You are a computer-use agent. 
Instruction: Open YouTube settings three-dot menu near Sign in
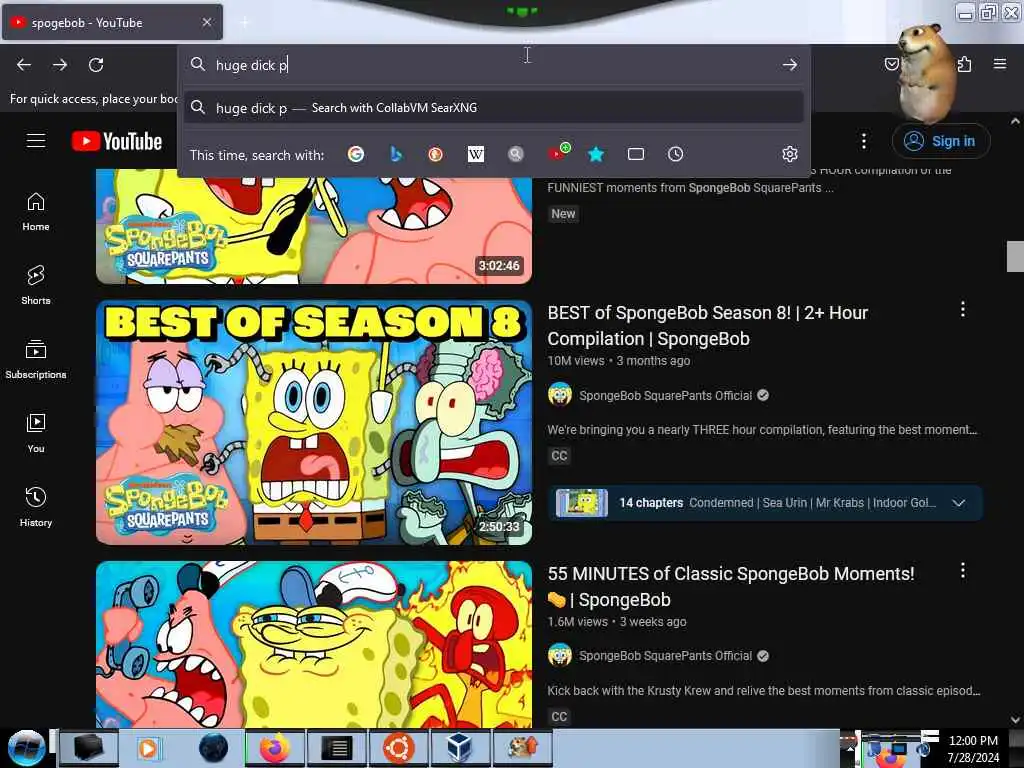(864, 141)
